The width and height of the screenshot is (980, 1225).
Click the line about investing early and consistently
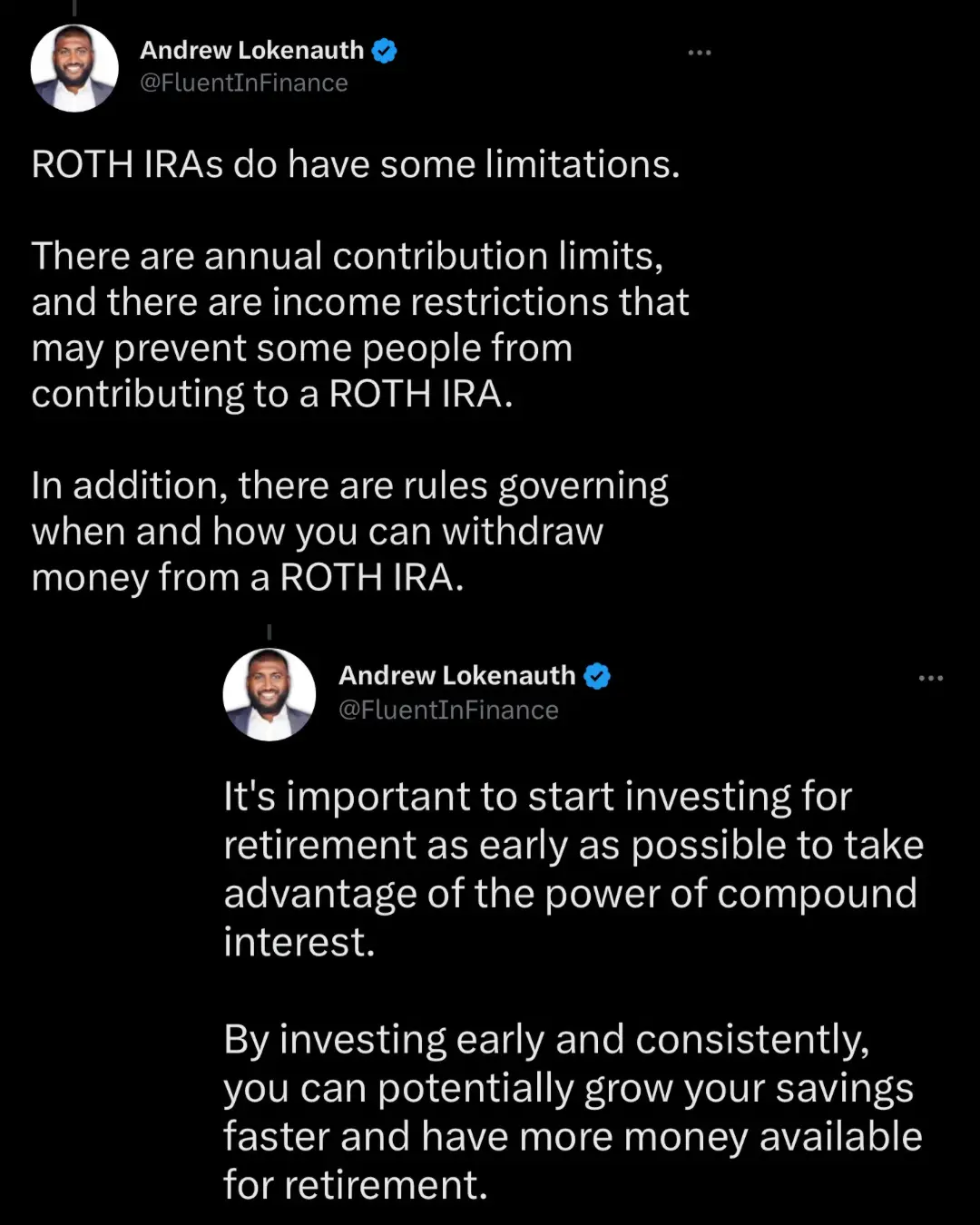point(544,1039)
